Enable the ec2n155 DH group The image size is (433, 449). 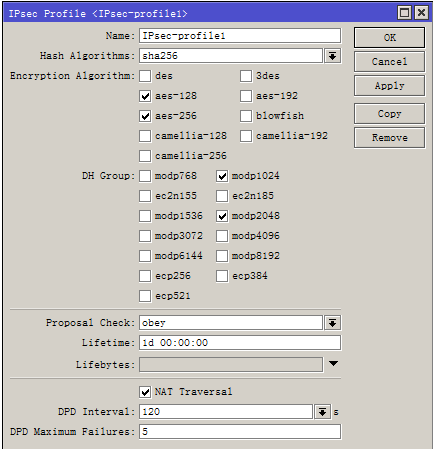pos(145,196)
